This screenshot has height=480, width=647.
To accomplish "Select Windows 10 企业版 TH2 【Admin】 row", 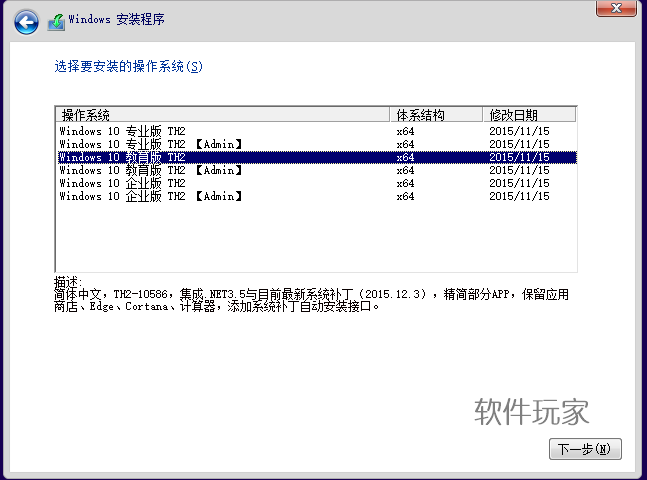I will point(316,196).
